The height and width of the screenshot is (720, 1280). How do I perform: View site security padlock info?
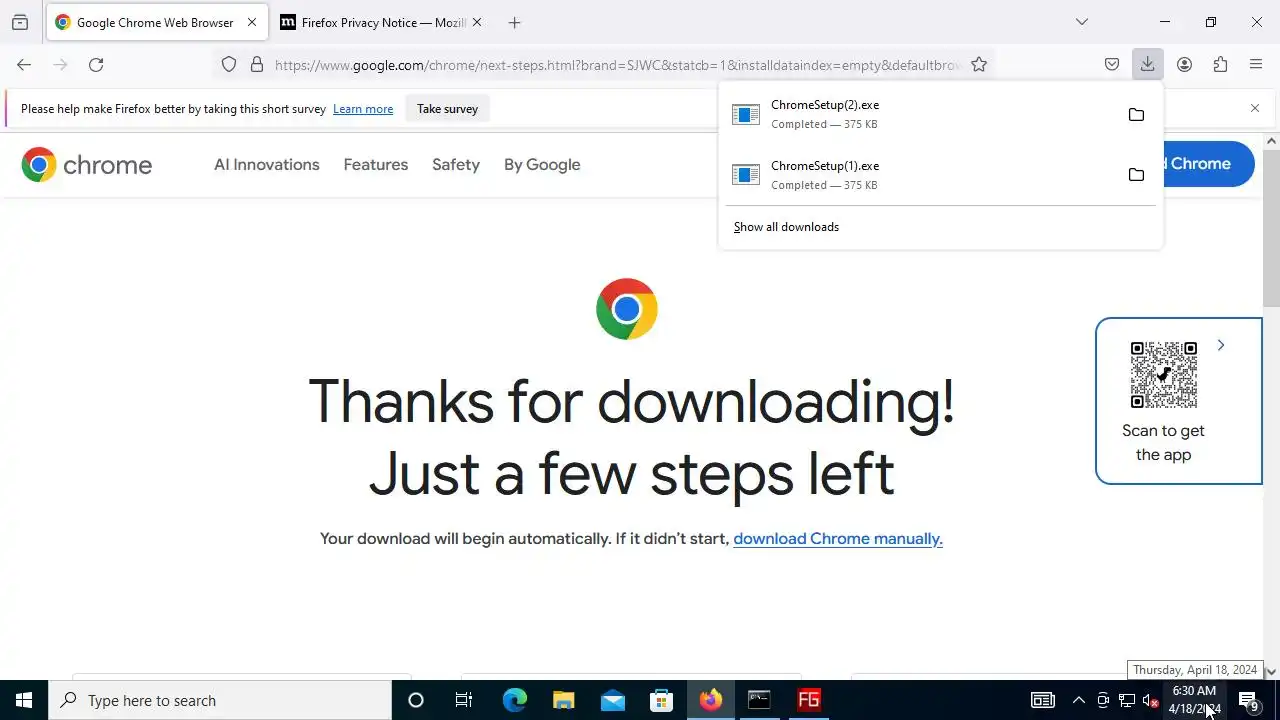pos(257,65)
